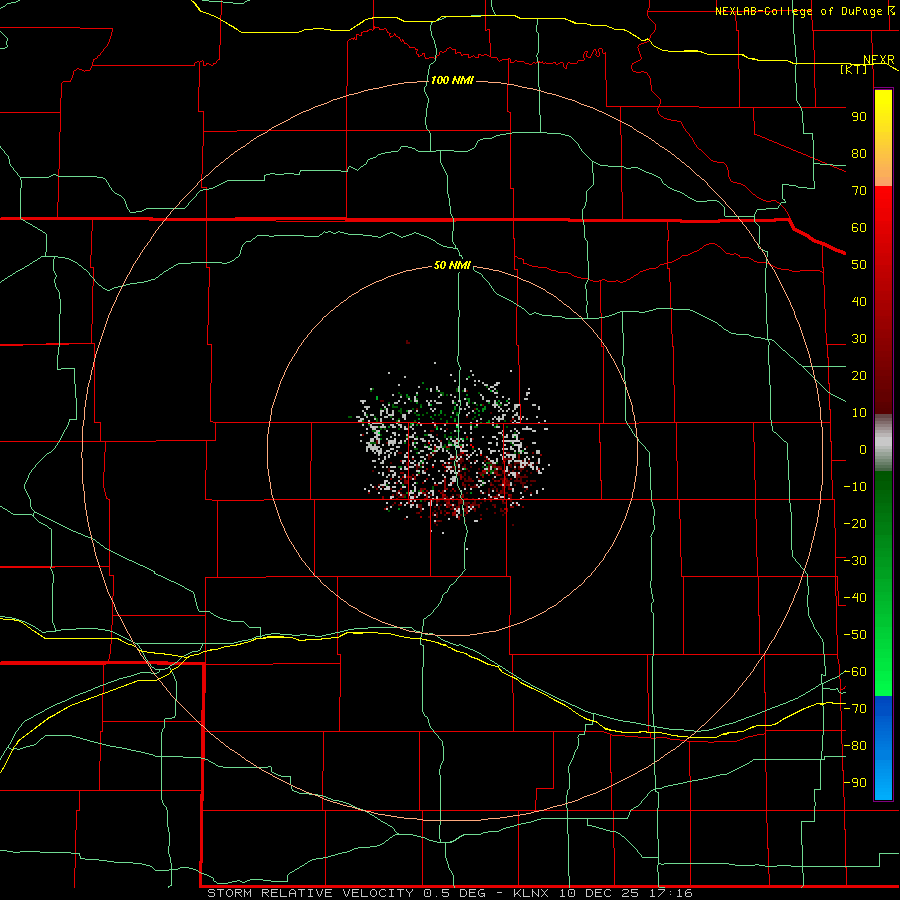Click the "100 NMI" range ring label
The image size is (900, 900).
[x=452, y=80]
